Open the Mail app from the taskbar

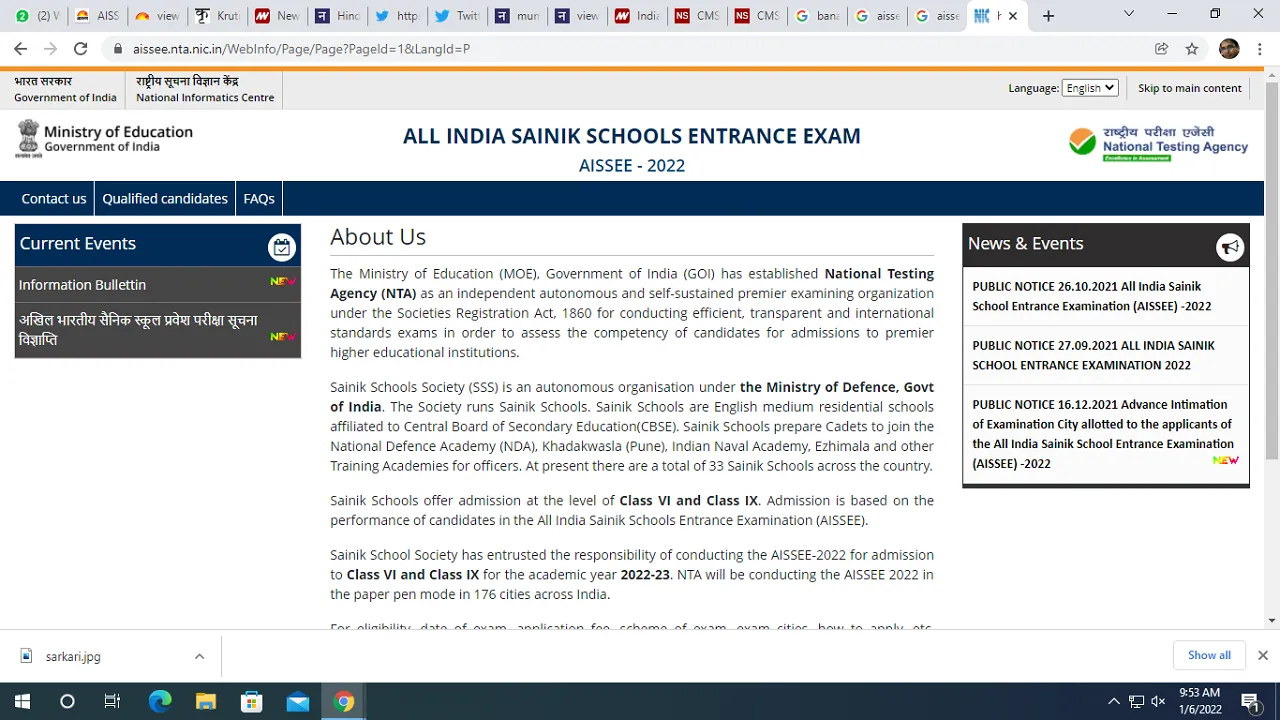(x=298, y=701)
